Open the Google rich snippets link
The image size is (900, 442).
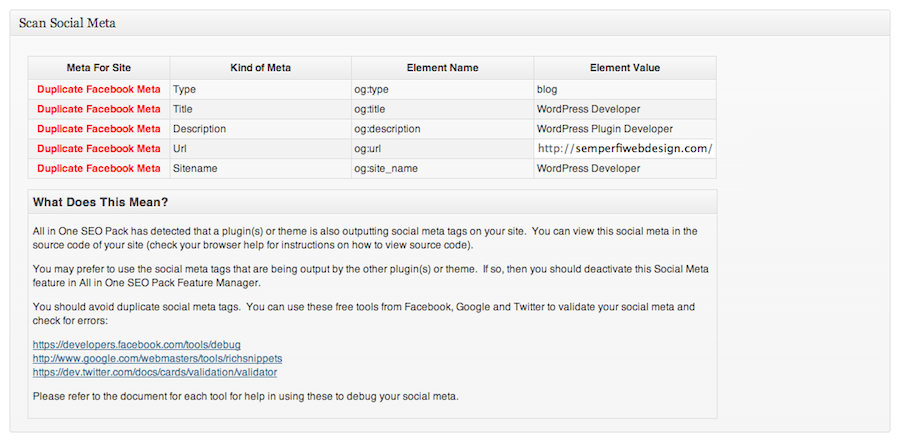[x=142, y=358]
